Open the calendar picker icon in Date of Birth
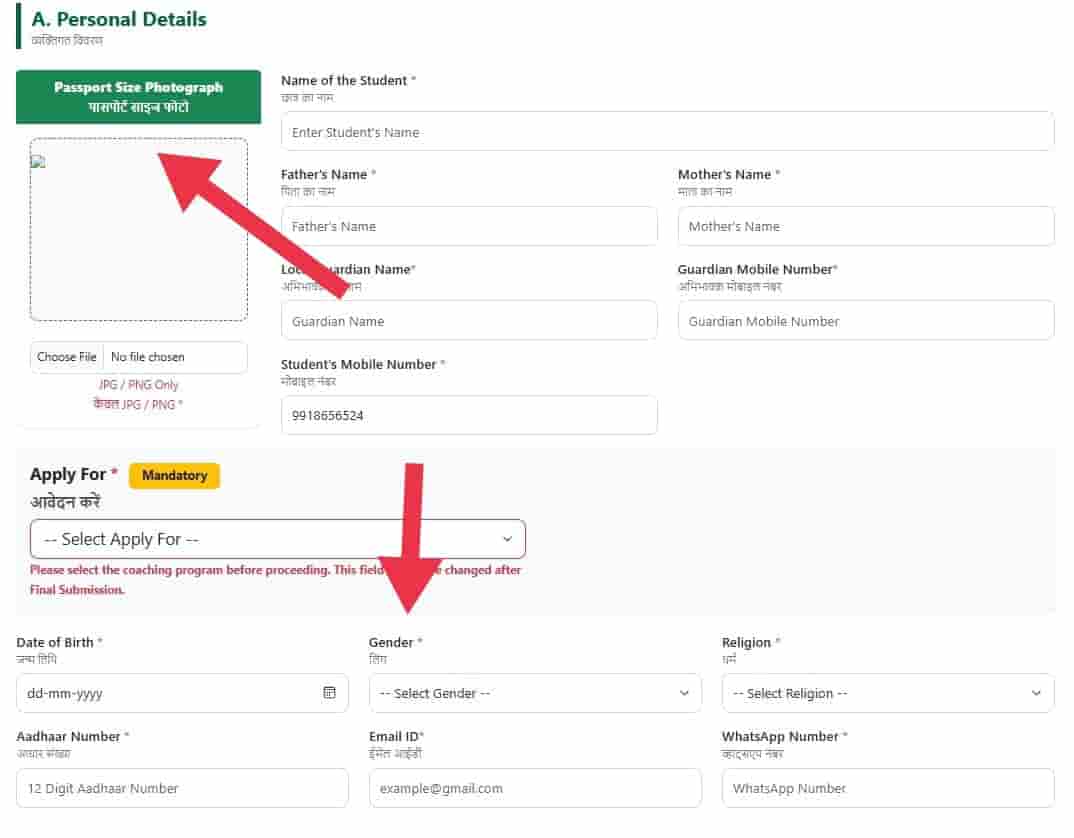 pyautogui.click(x=329, y=693)
